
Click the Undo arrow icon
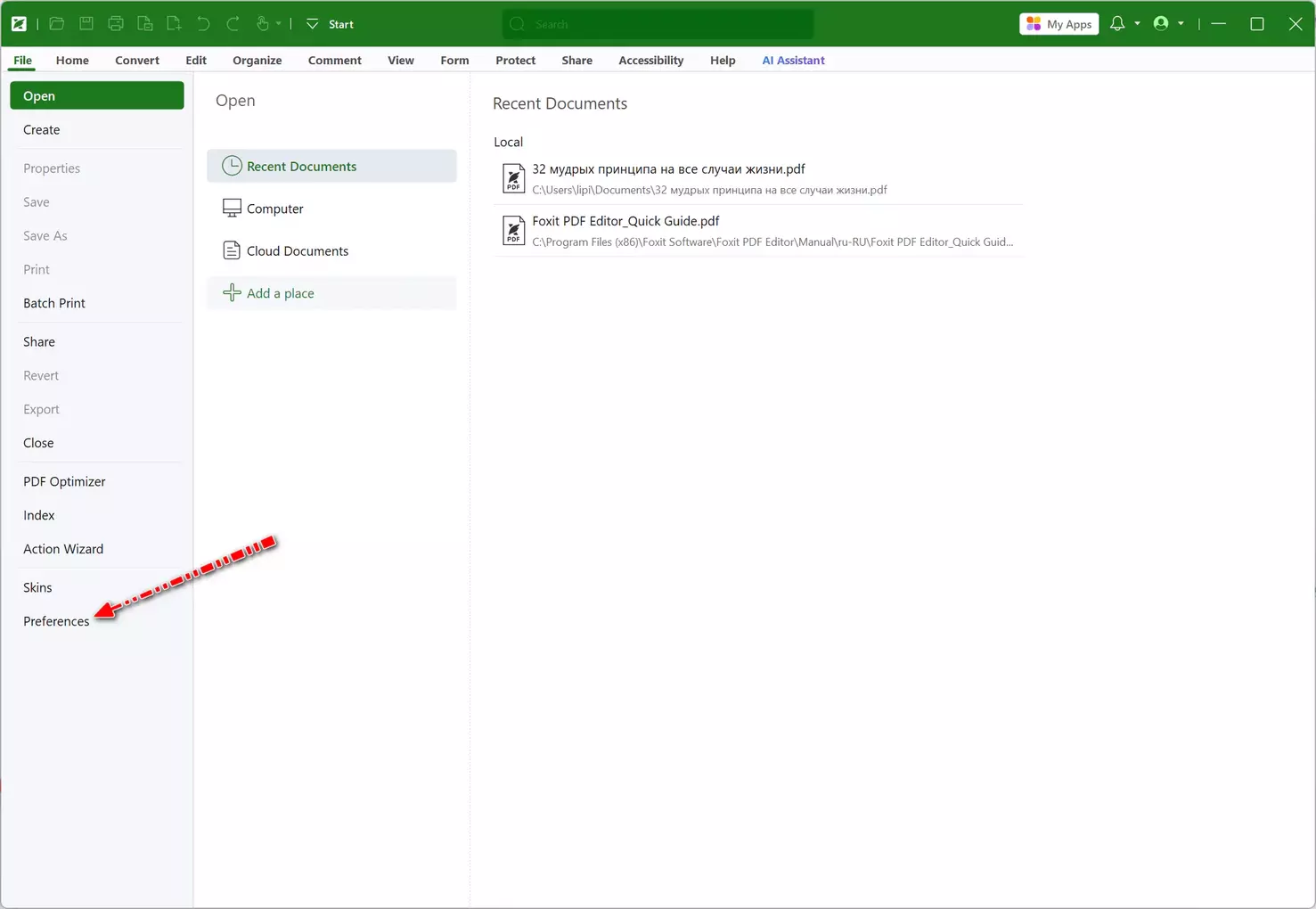click(204, 24)
